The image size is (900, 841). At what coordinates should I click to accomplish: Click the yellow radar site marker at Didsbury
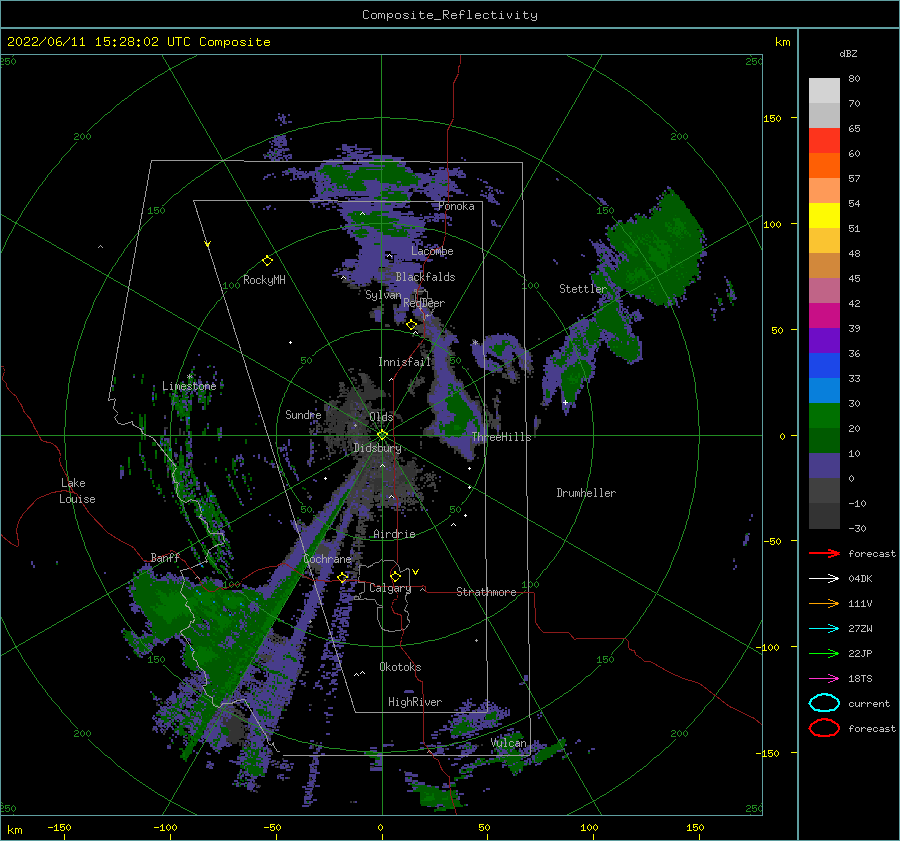pos(382,435)
